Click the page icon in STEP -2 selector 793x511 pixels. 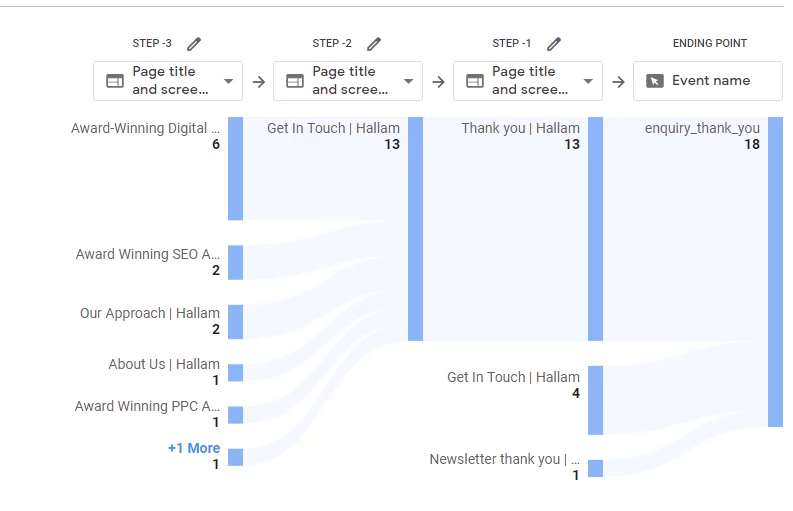tap(295, 81)
